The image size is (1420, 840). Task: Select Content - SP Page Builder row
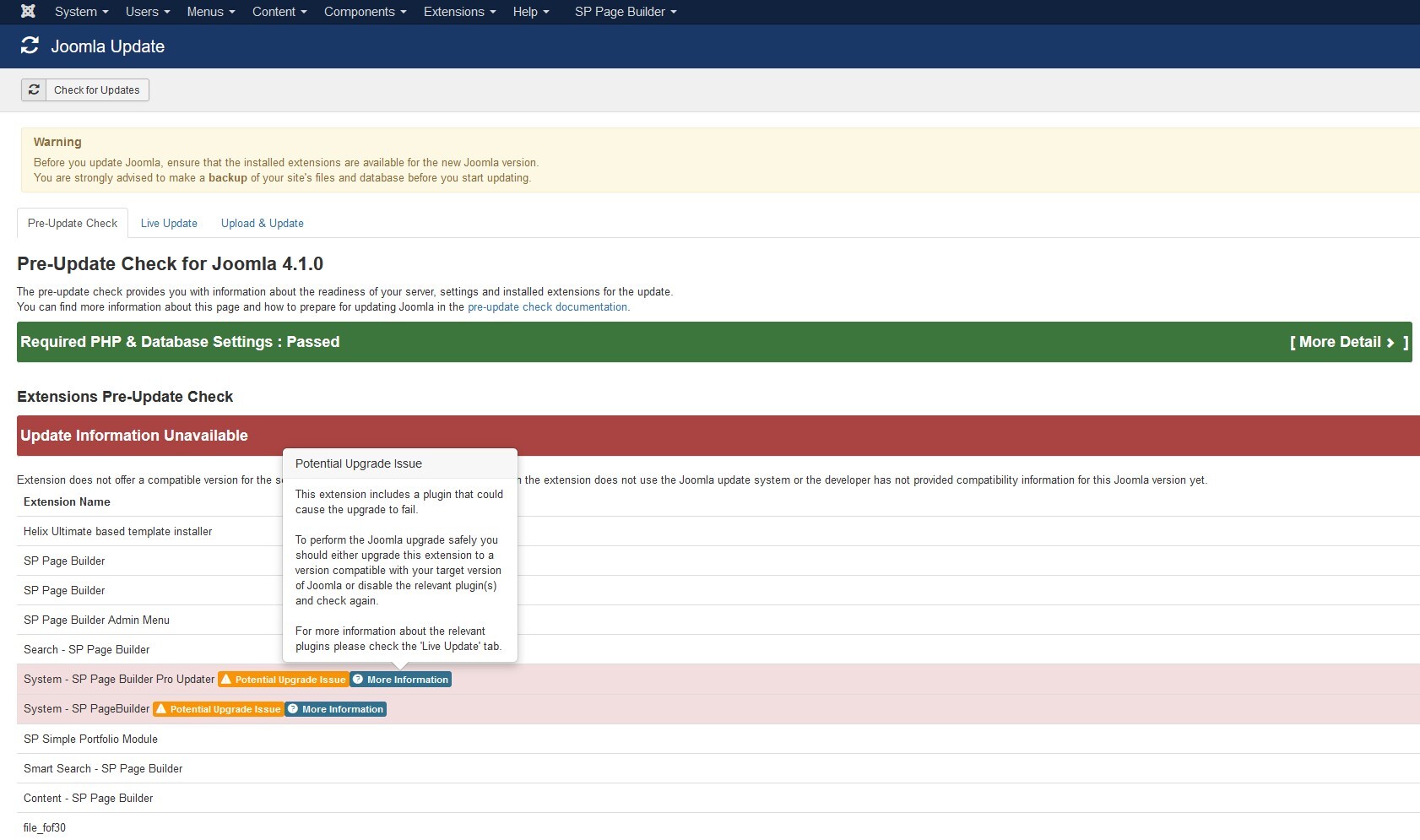[x=718, y=798]
